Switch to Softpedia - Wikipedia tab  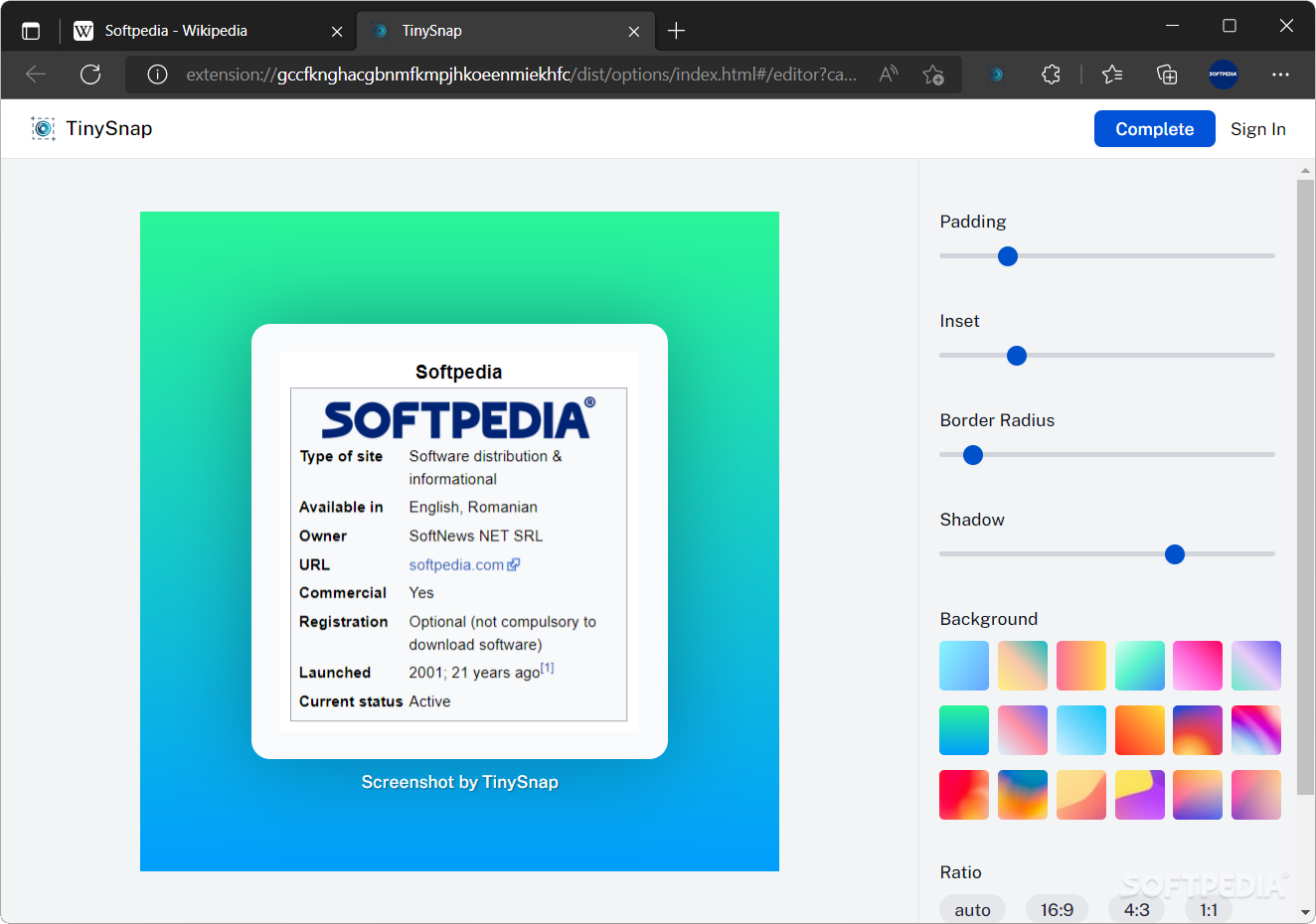point(208,31)
